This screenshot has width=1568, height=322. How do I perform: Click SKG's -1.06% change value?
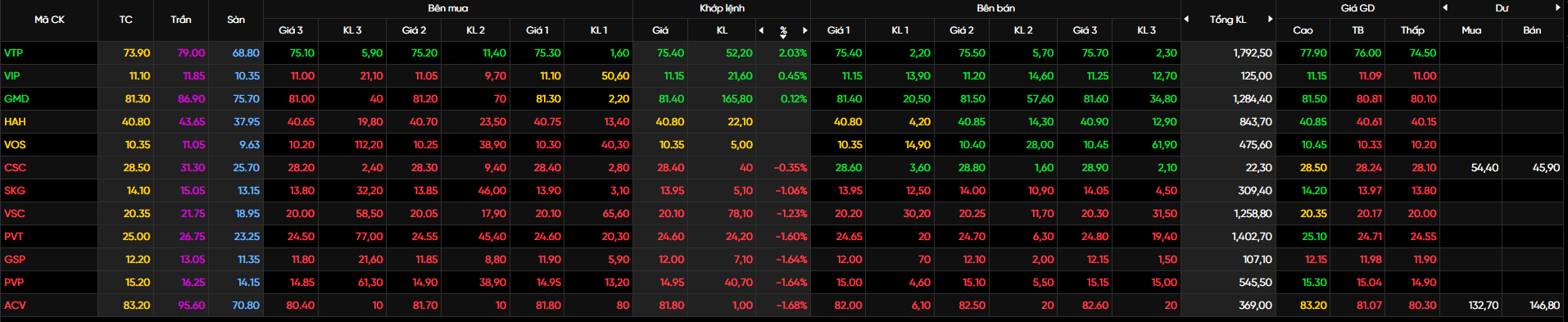pyautogui.click(x=791, y=191)
